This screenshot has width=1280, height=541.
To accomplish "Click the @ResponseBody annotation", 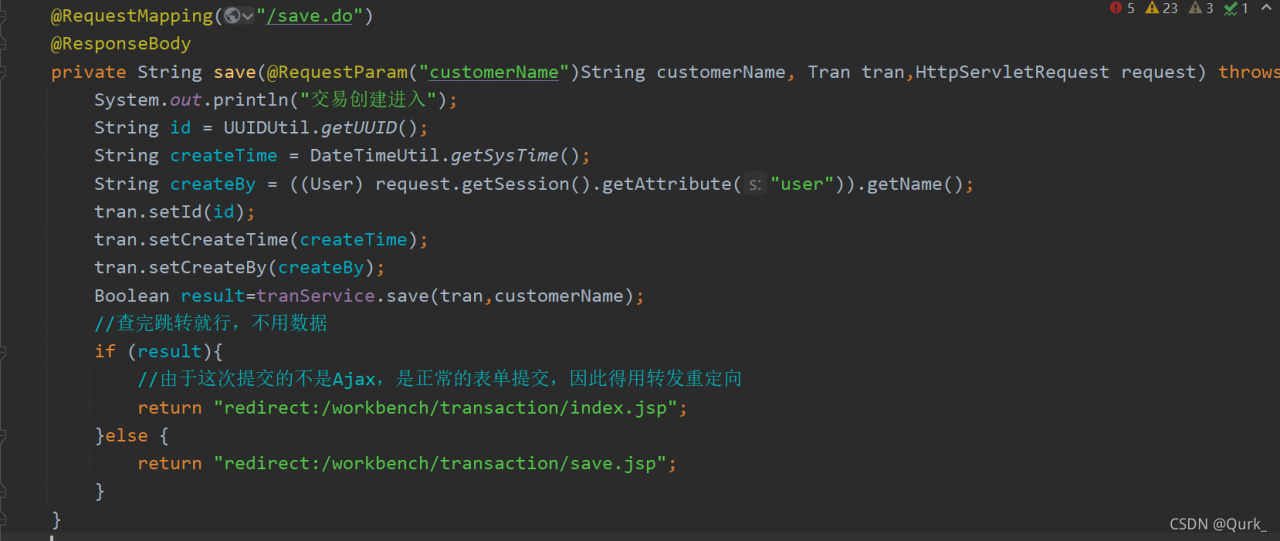I will click(x=120, y=44).
